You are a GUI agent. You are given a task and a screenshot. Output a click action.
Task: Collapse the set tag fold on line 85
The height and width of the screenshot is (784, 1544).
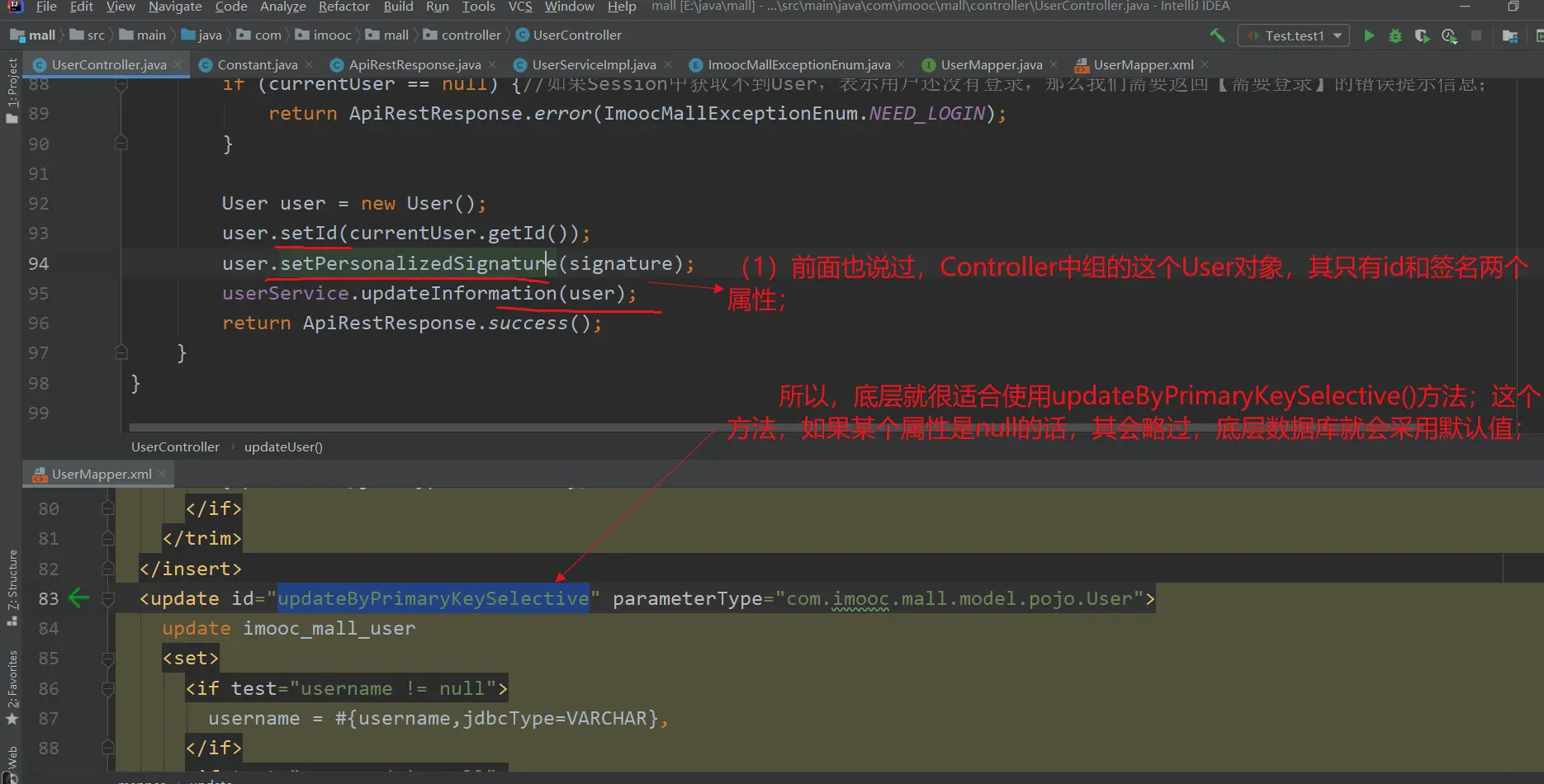[x=108, y=659]
